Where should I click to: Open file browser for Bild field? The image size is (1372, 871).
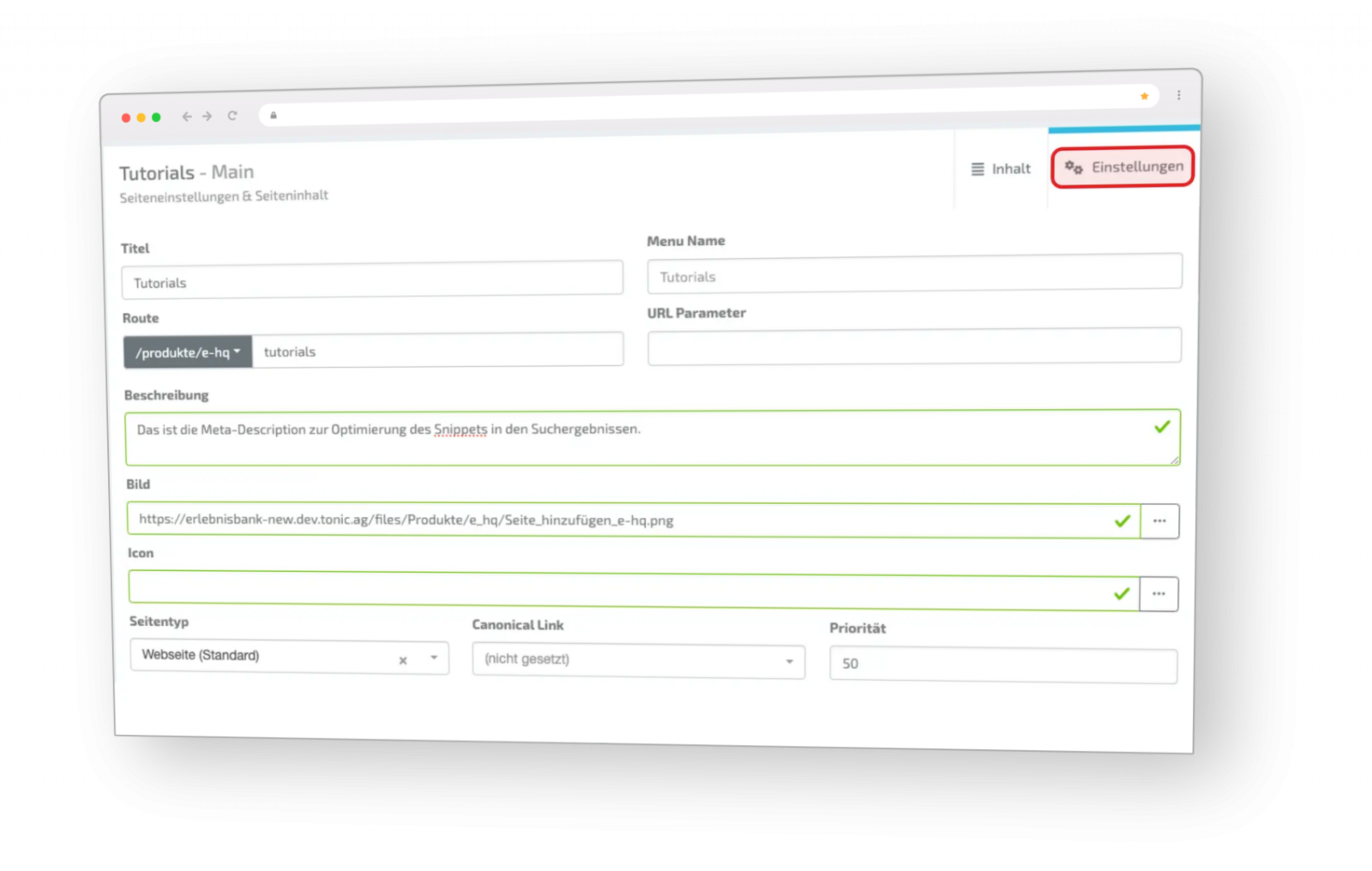pos(1159,521)
